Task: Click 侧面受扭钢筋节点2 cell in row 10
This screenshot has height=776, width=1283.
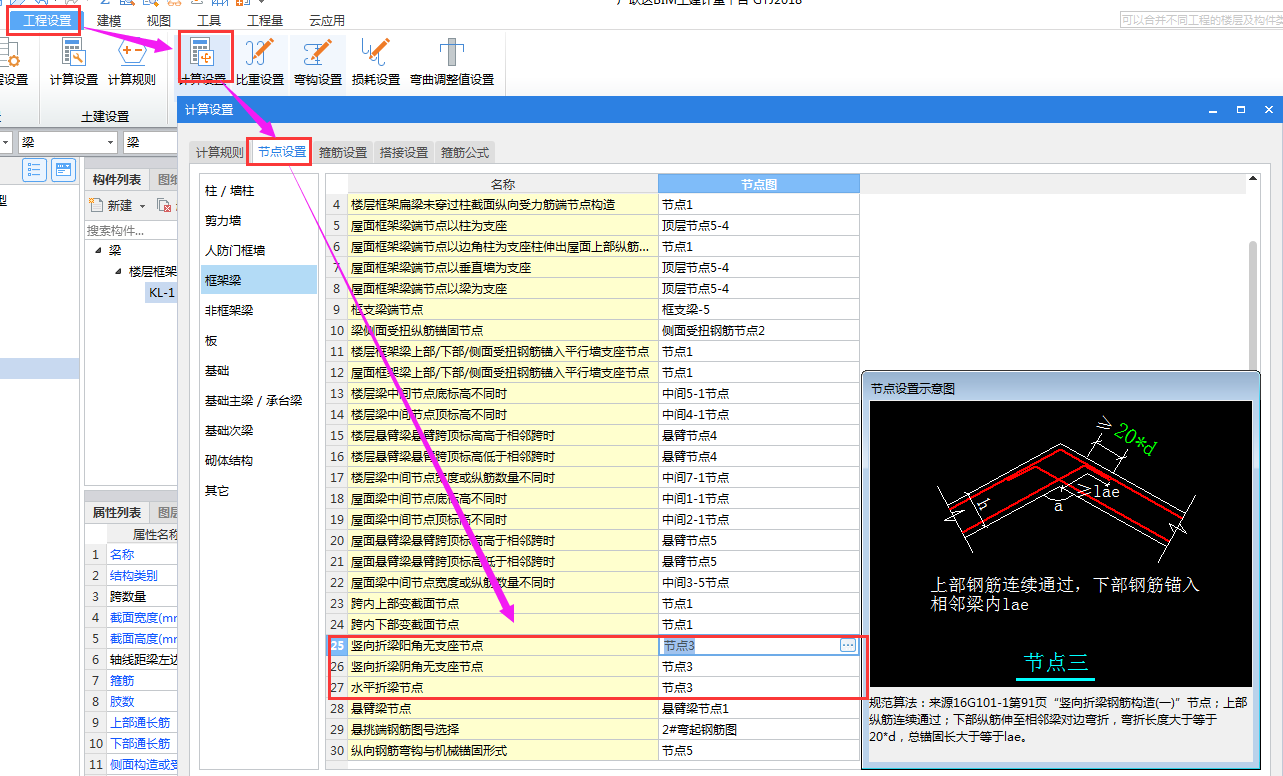Action: pos(759,330)
